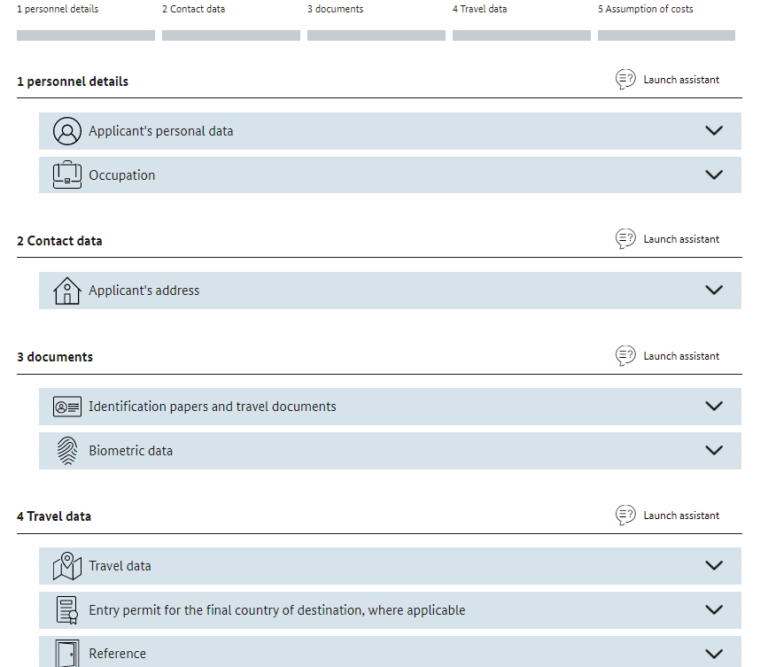This screenshot has width=768, height=667.
Task: Expand the Biometric data chevron
Action: pos(713,451)
